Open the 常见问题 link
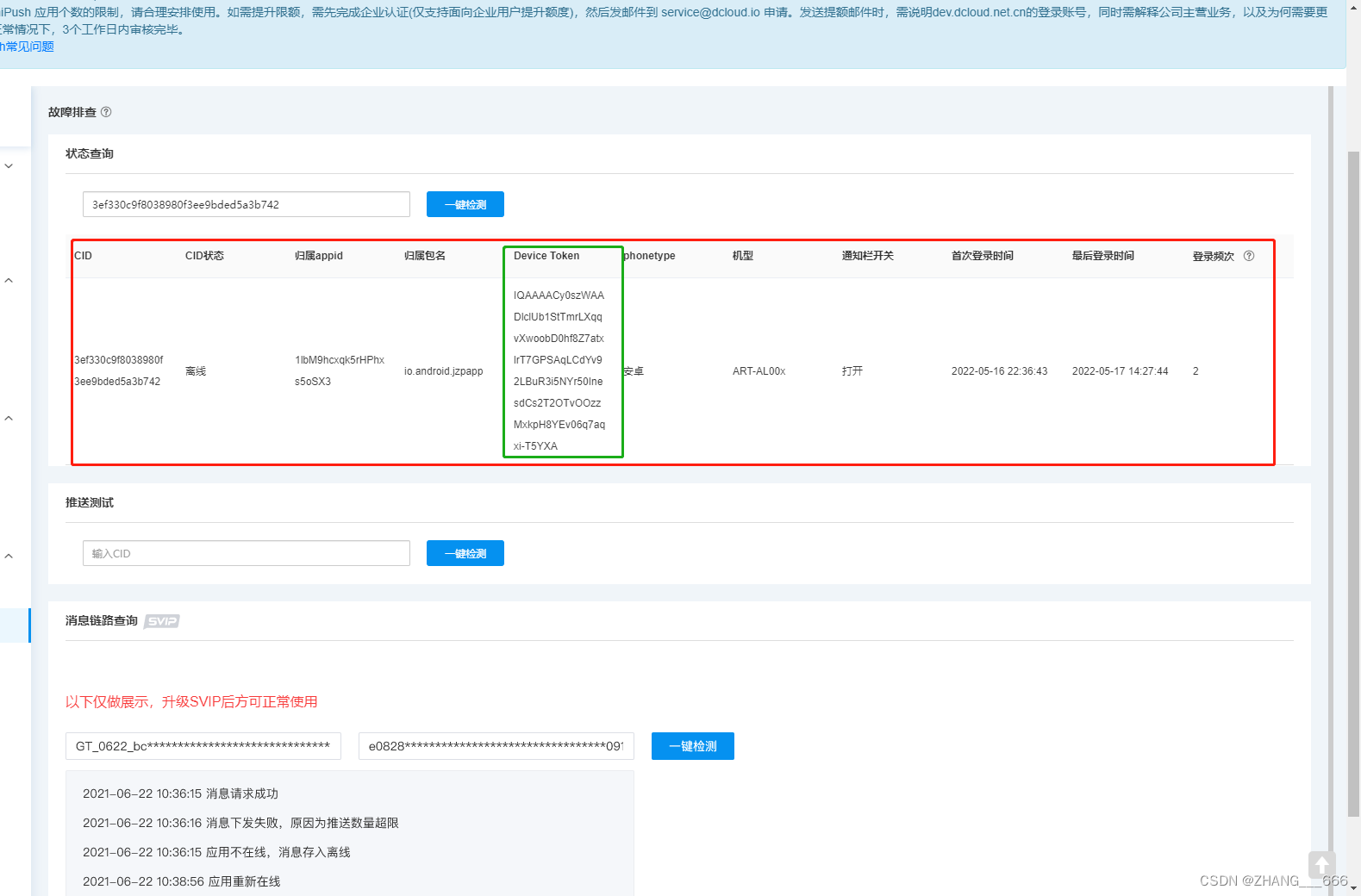The height and width of the screenshot is (896, 1361). (28, 47)
